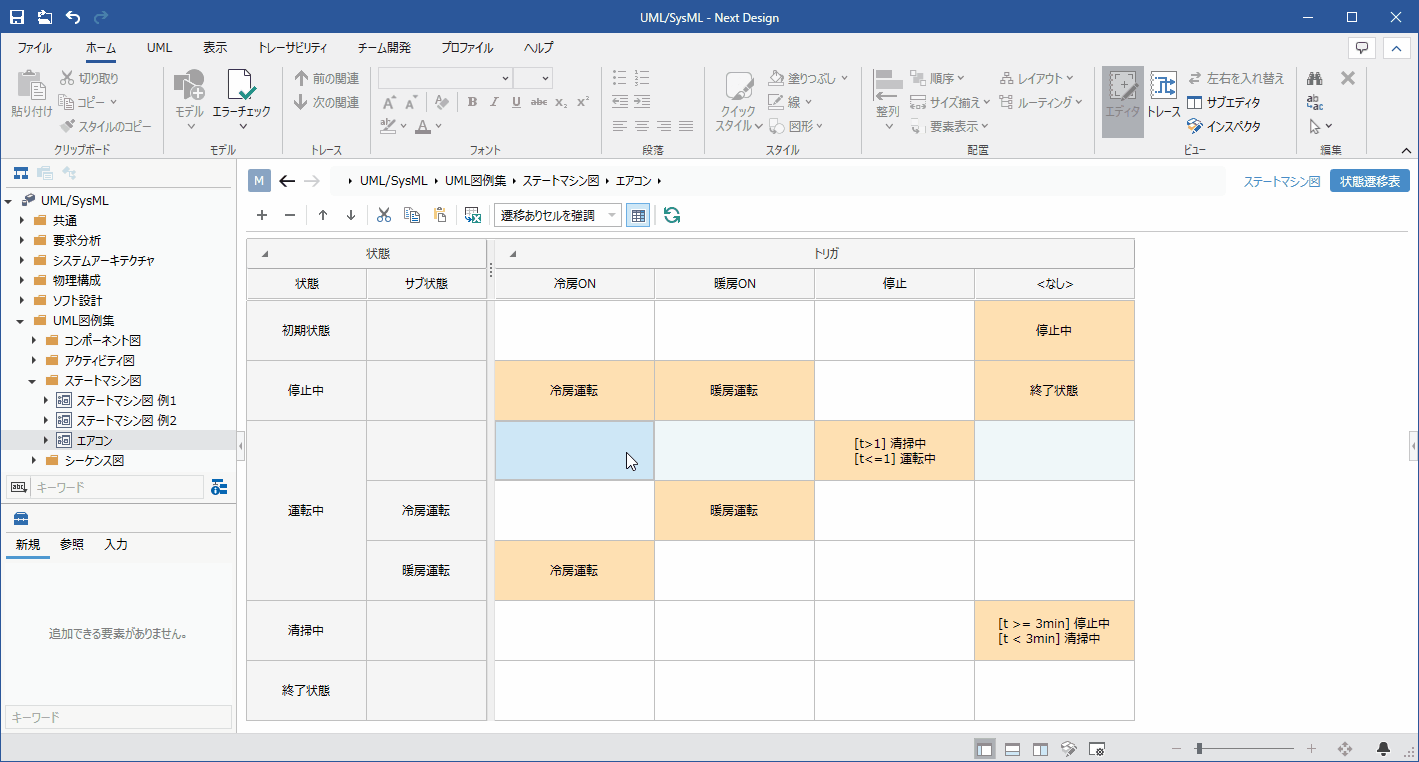Collapse the ステートマシン図 folder

[34, 381]
